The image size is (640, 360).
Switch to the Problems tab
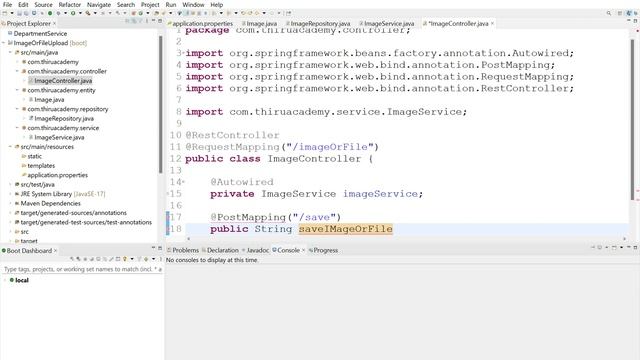click(183, 250)
